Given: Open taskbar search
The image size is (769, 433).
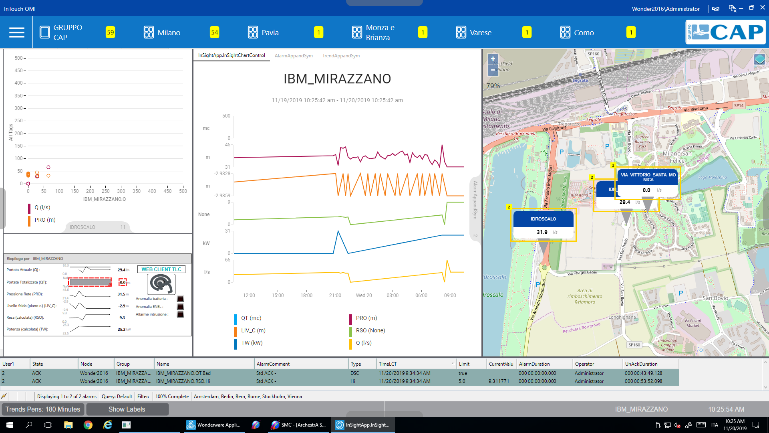Looking at the screenshot, I should [28, 425].
